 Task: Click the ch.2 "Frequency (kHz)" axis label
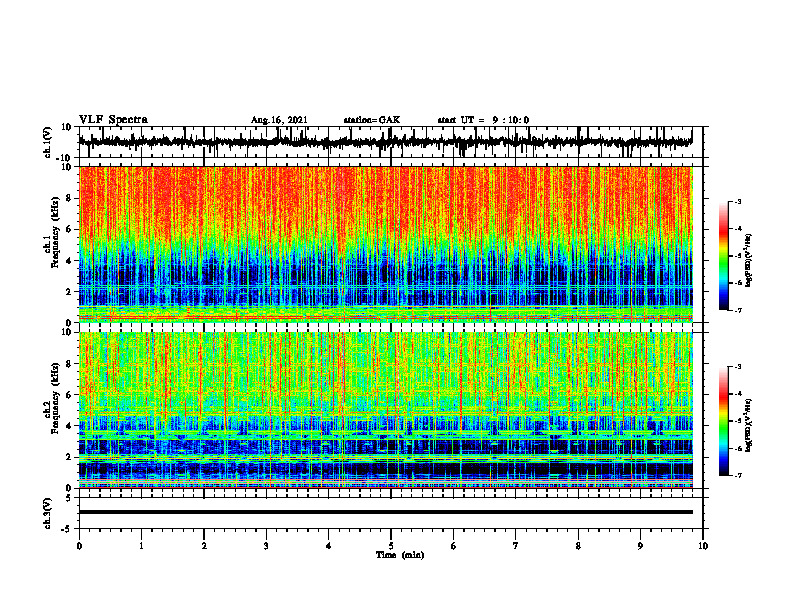56,398
